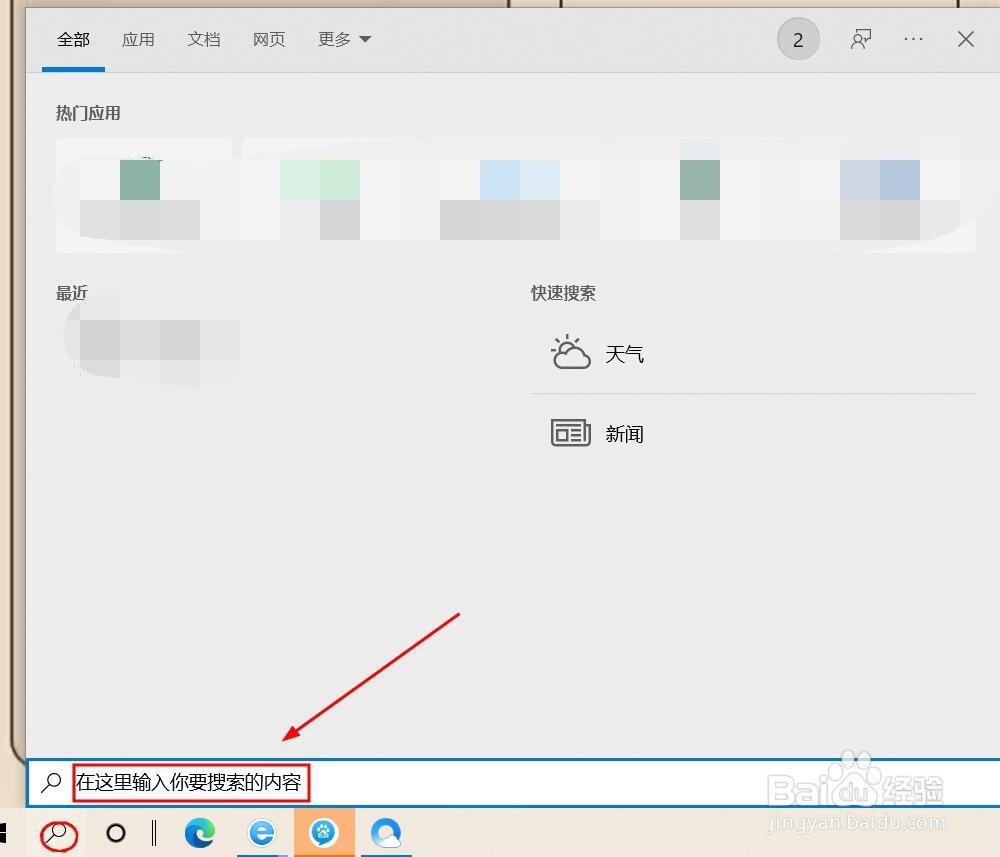Close the search panel
Screen dimensions: 1000x857
coord(966,40)
